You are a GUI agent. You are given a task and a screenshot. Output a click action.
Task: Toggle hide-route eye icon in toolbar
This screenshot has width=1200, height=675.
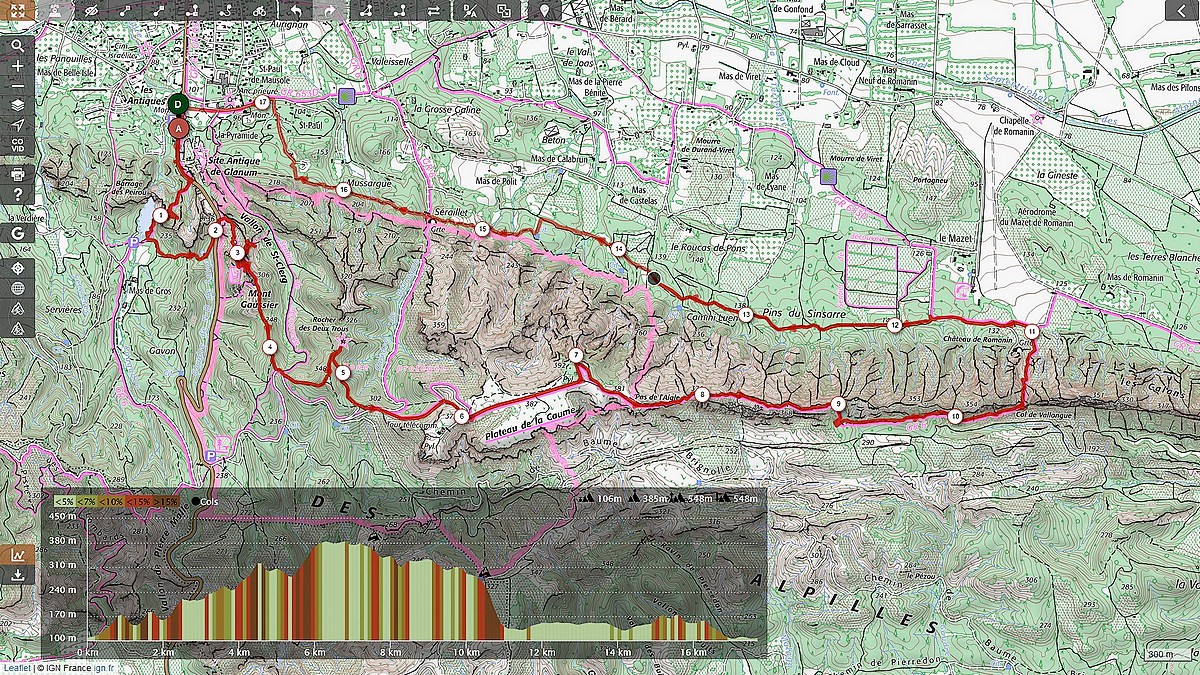91,10
